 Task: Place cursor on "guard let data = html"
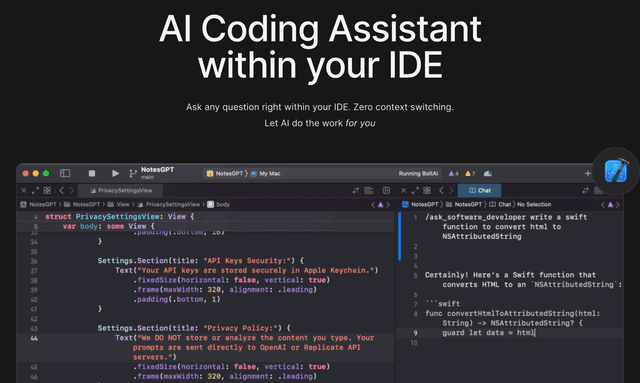[488, 333]
